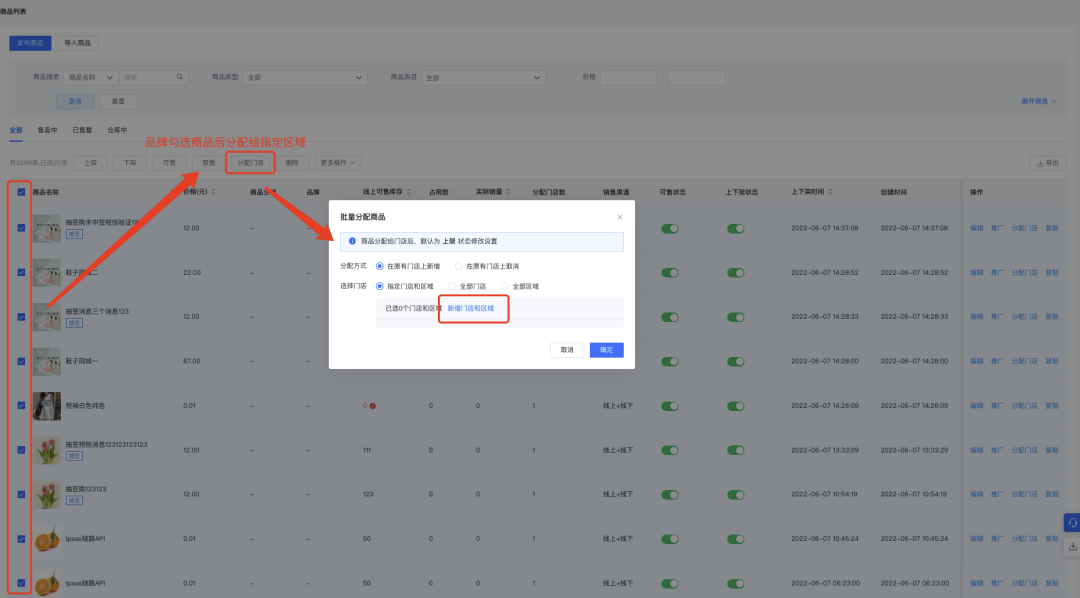
Task: Click the 发布商品 button
Action: coord(30,43)
